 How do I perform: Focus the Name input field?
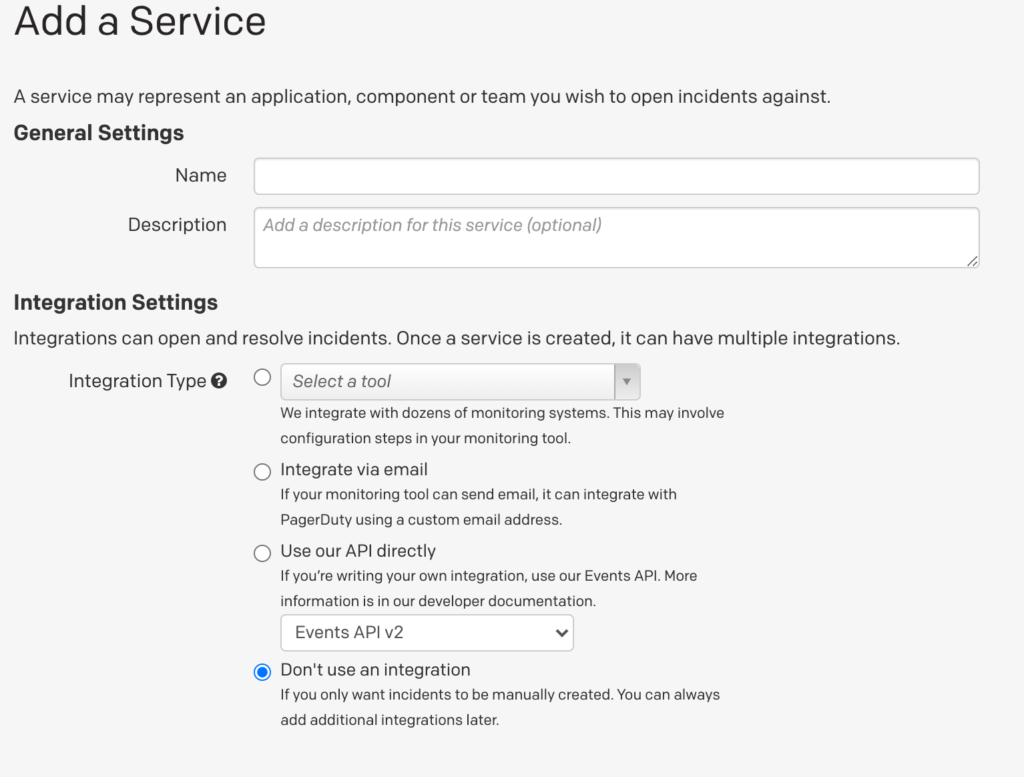pos(616,176)
